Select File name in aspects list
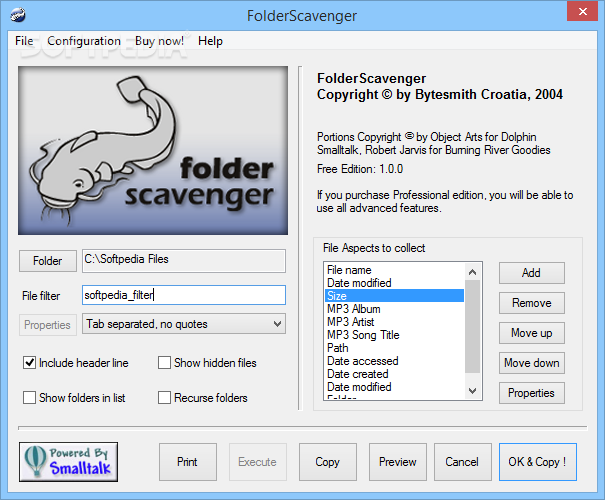The height and width of the screenshot is (500, 605). (x=394, y=270)
